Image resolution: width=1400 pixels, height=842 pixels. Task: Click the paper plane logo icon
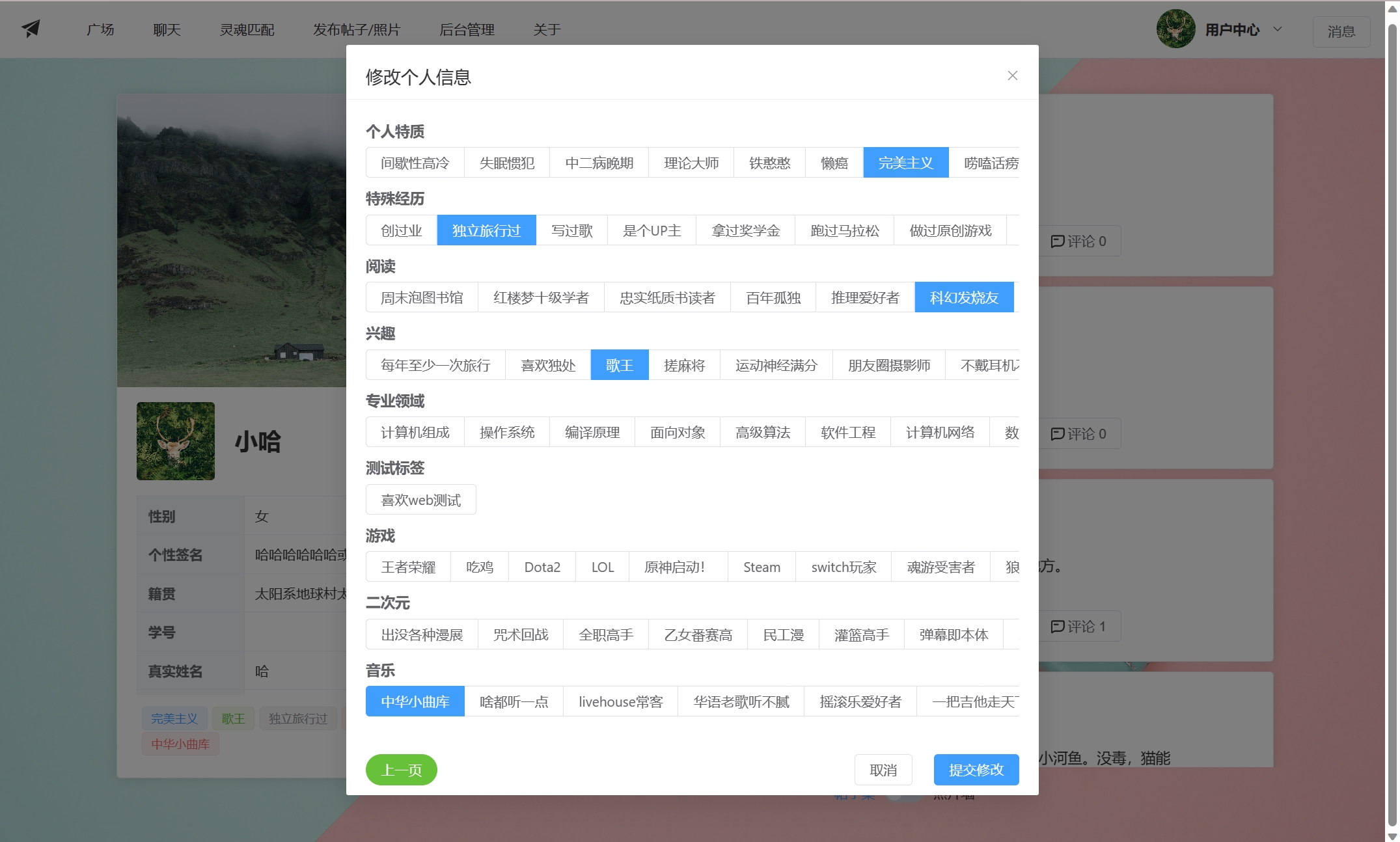click(31, 29)
